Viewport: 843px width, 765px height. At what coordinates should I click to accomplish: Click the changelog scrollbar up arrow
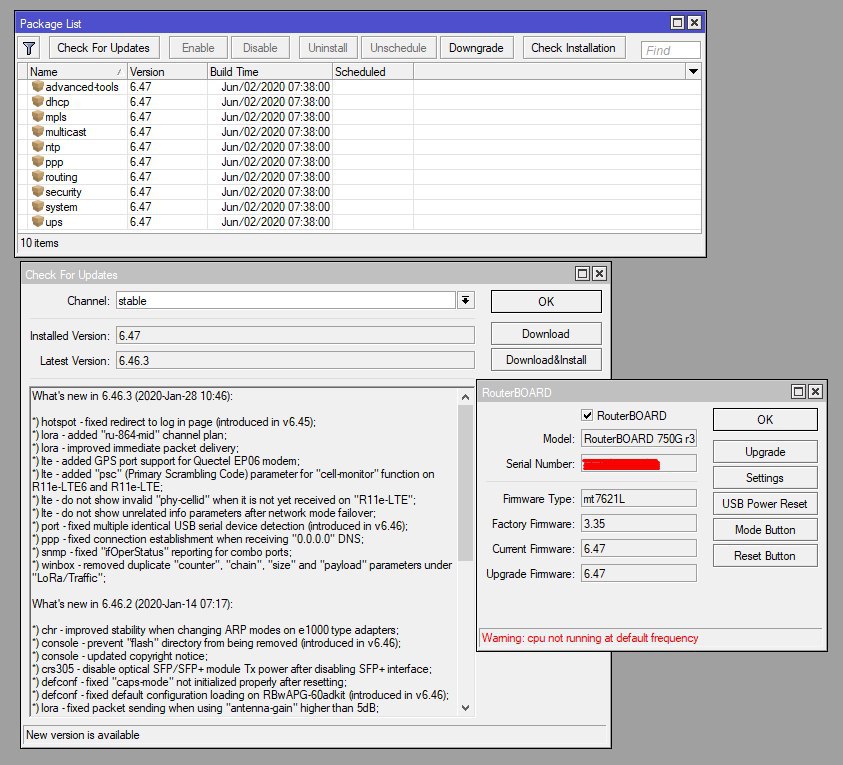pos(466,397)
